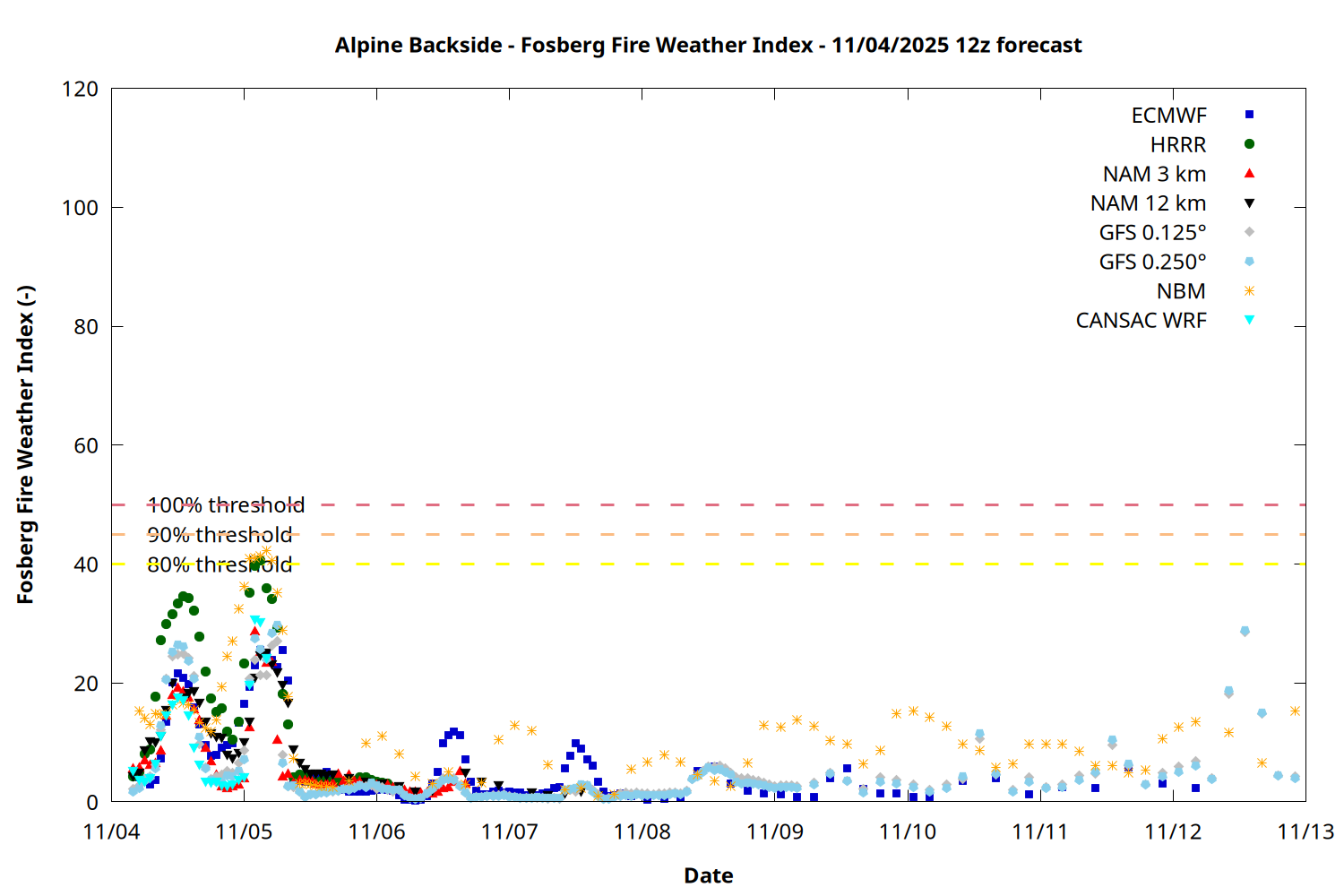The height and width of the screenshot is (896, 1344).
Task: Click the ECMWF legend text label
Action: pos(1168,116)
